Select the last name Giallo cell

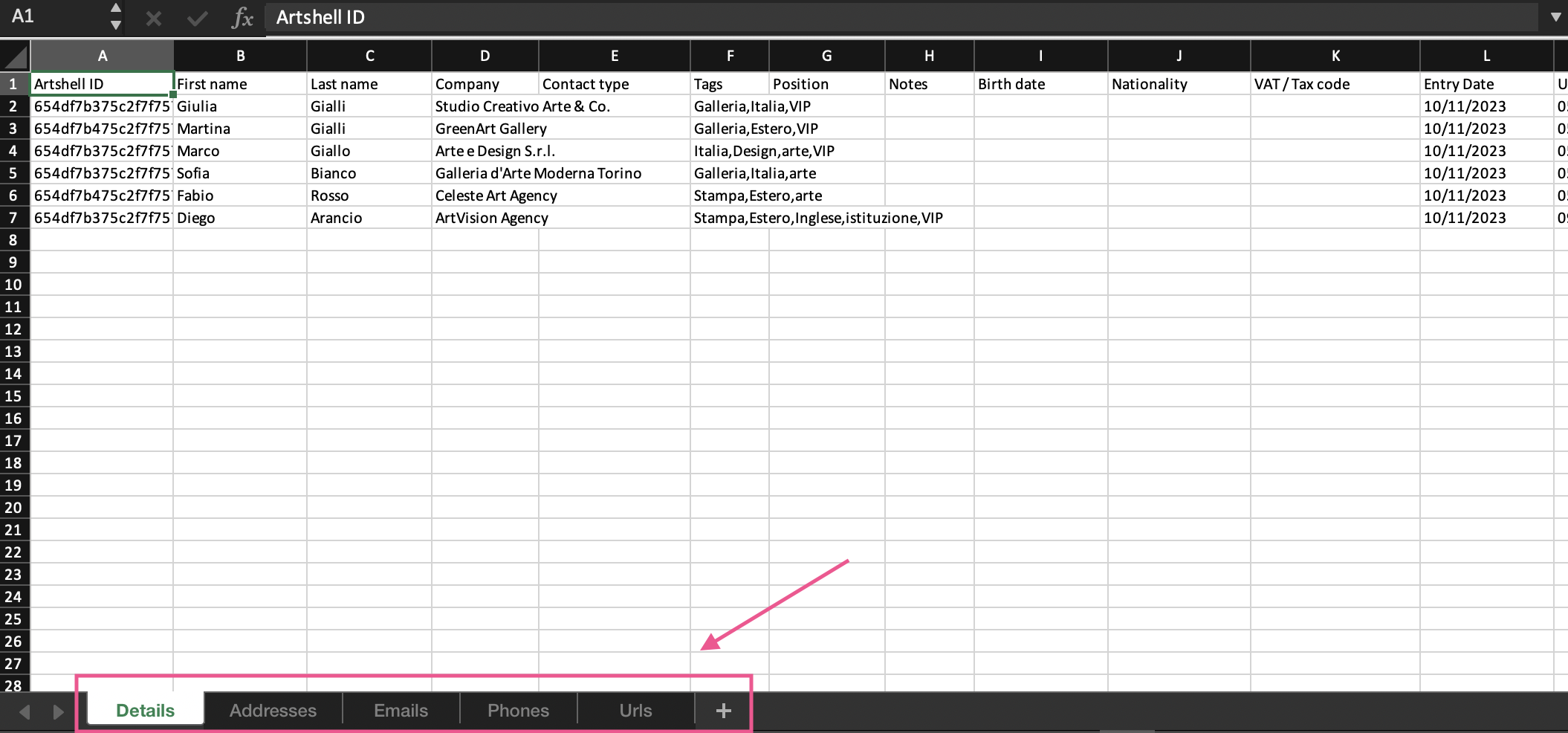point(369,151)
